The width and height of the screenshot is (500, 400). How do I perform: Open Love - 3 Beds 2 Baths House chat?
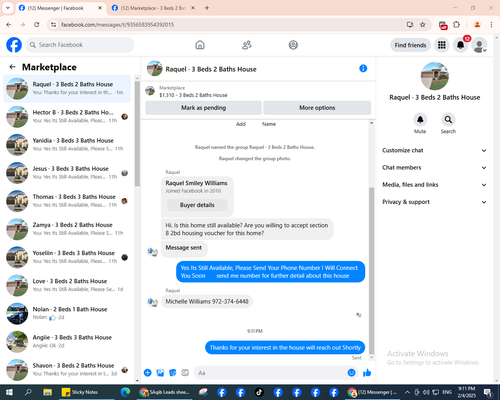coord(67,285)
